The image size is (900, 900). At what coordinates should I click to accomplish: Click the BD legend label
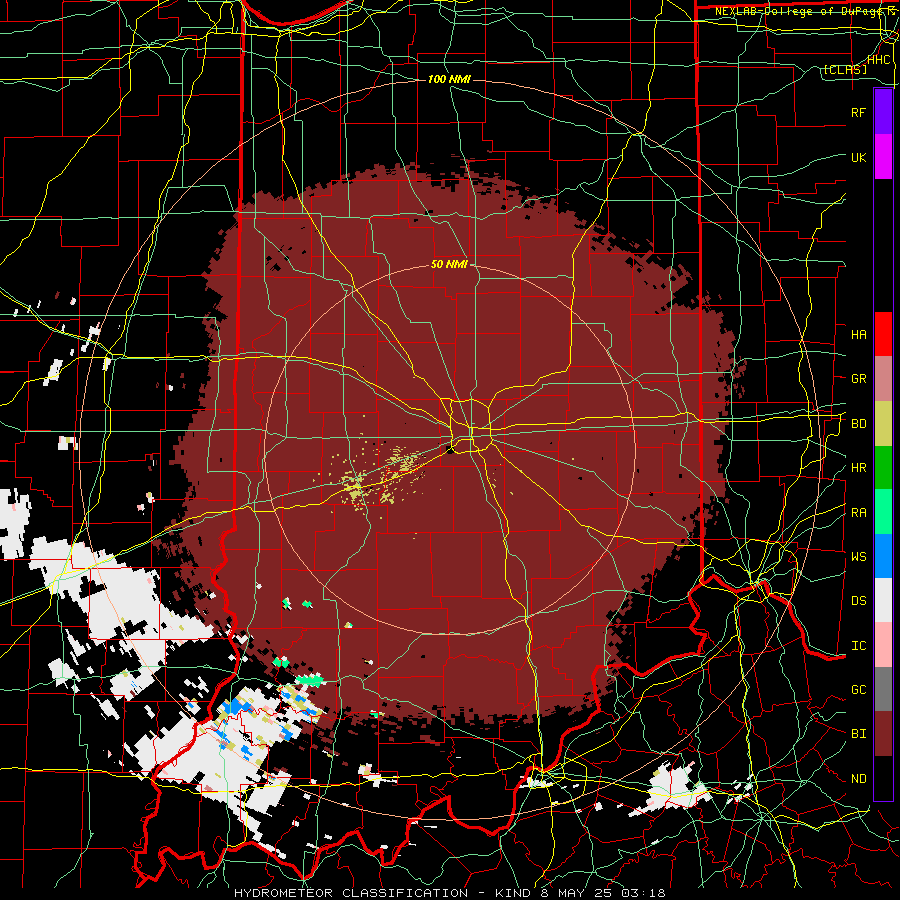(858, 424)
